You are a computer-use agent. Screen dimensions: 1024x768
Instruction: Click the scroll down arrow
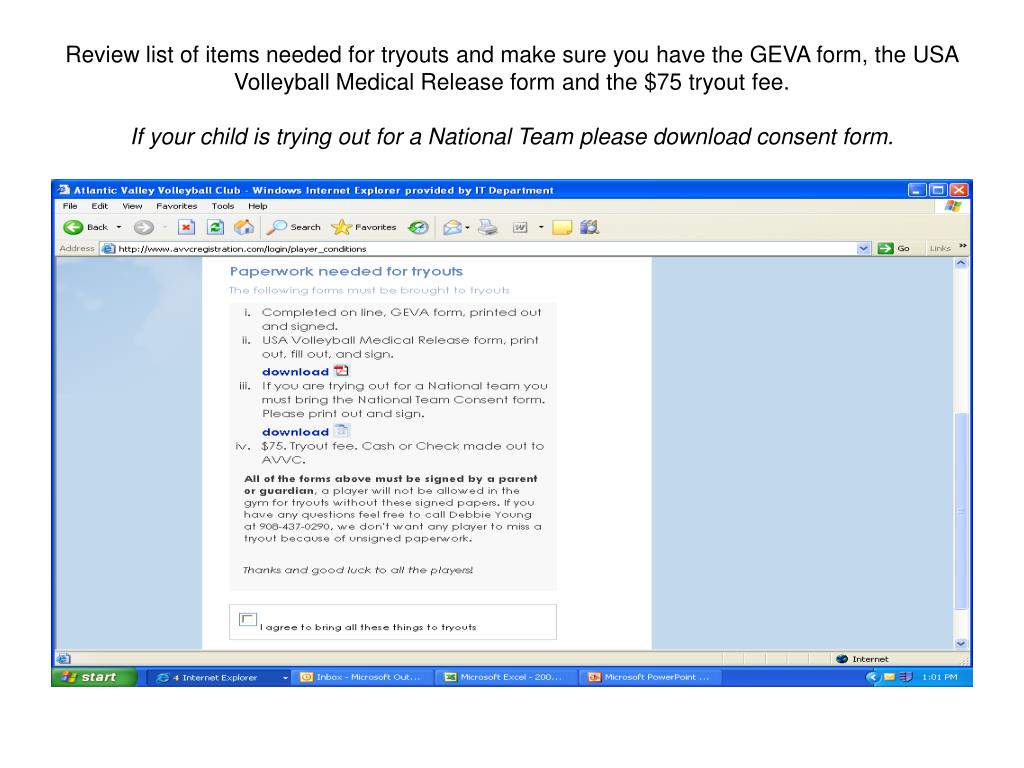(961, 643)
